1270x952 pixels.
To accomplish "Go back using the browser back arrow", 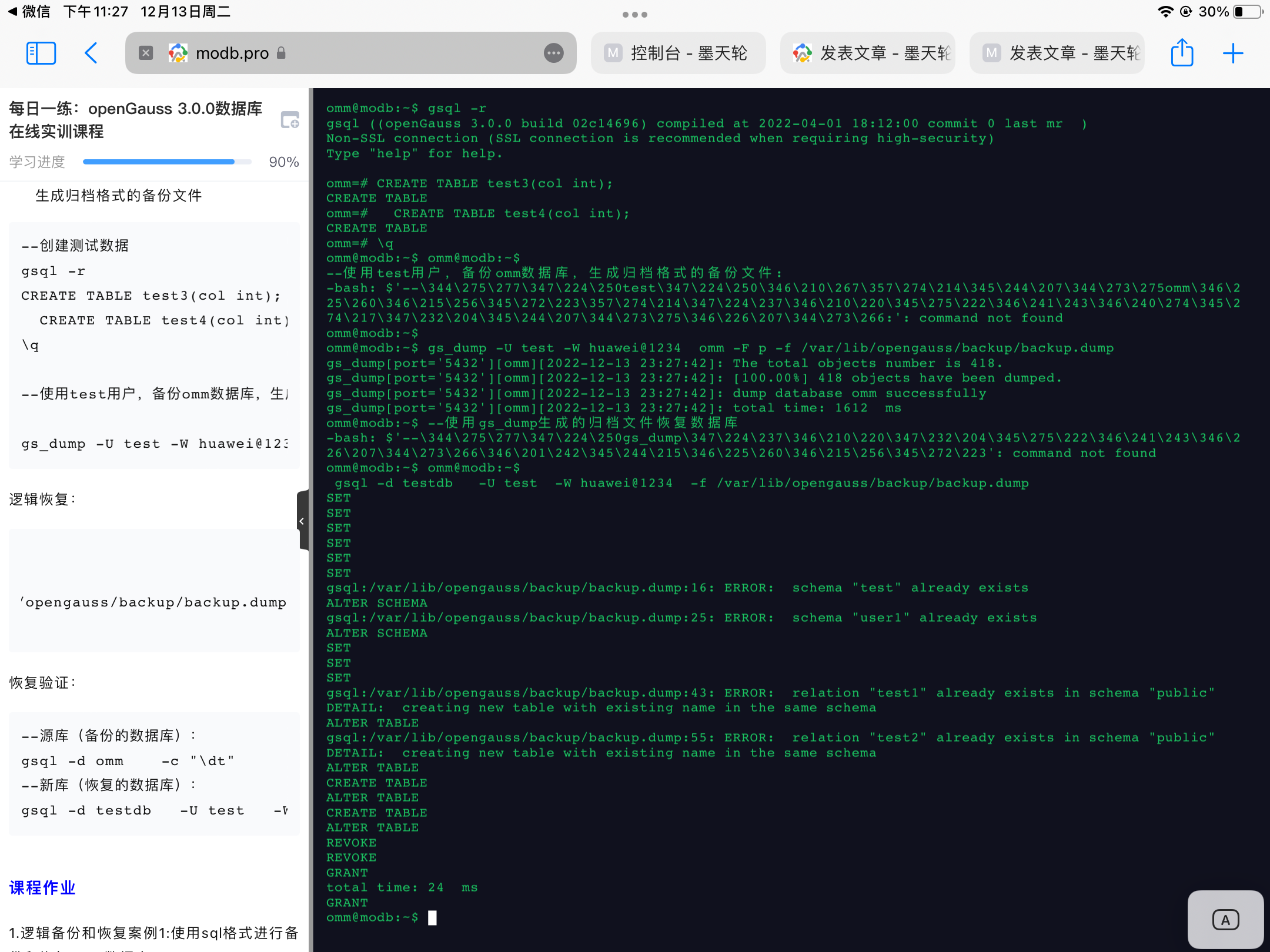I will coord(91,53).
